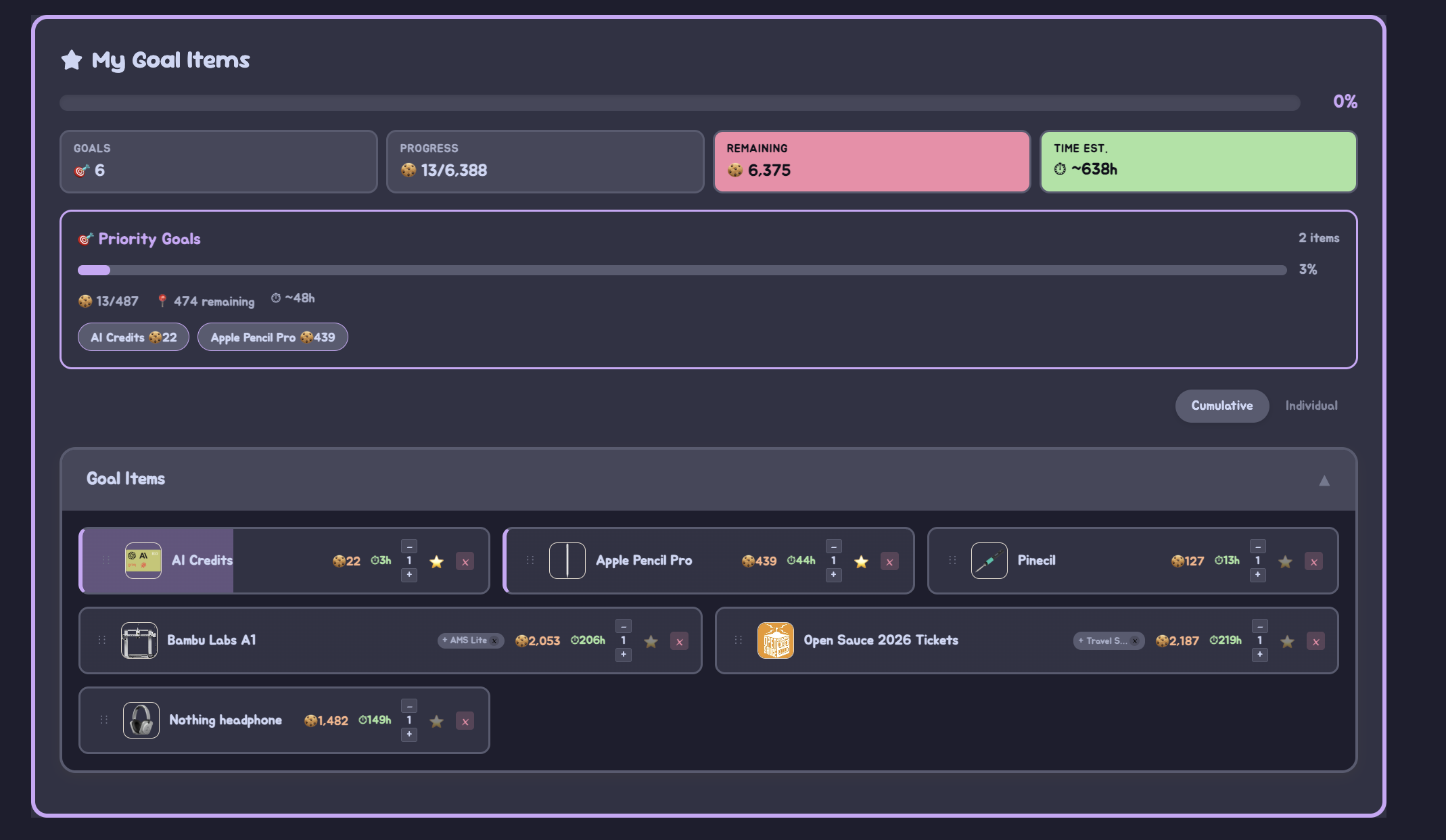Click the Bambu Labs A1 printer icon
This screenshot has height=840, width=1446.
[x=139, y=640]
